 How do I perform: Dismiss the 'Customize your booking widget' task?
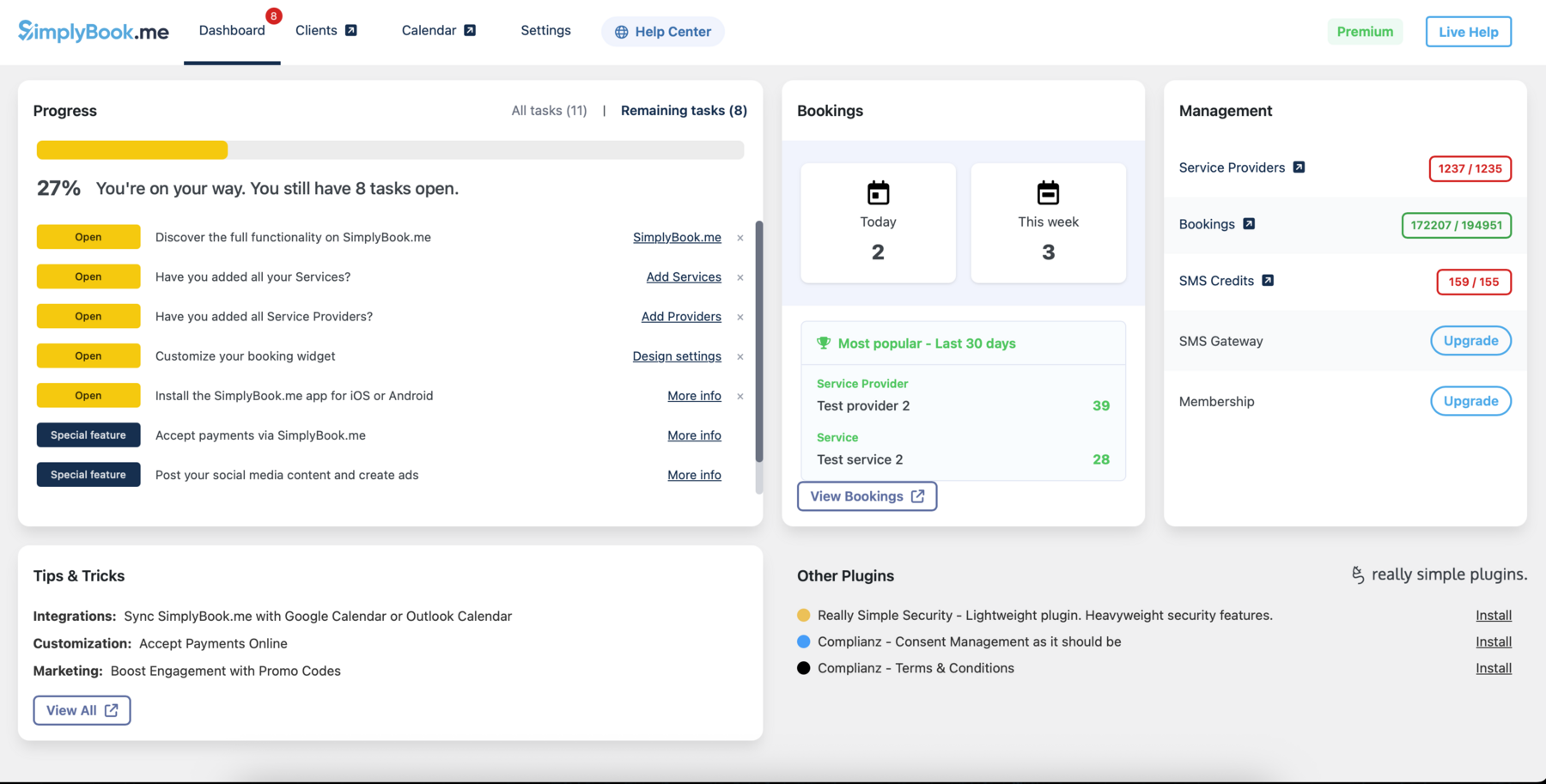tap(740, 356)
